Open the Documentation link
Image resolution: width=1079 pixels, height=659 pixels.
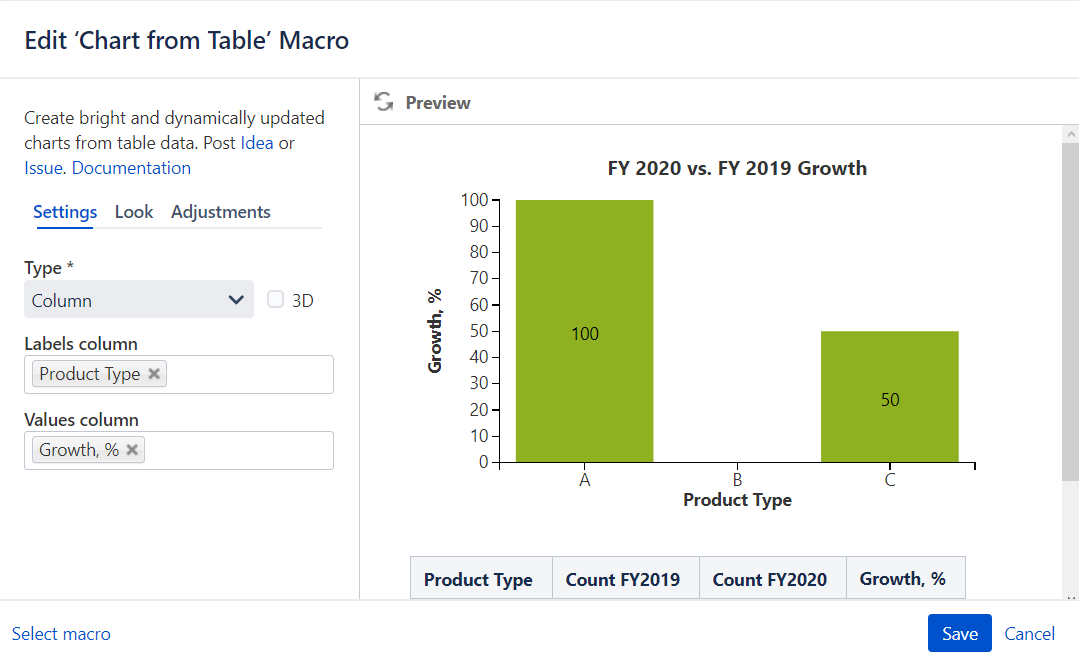click(130, 167)
